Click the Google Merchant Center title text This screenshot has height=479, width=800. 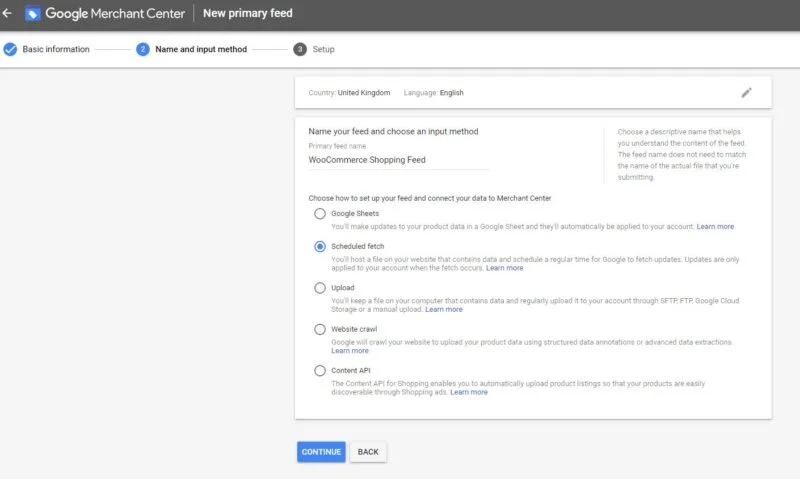pos(115,13)
